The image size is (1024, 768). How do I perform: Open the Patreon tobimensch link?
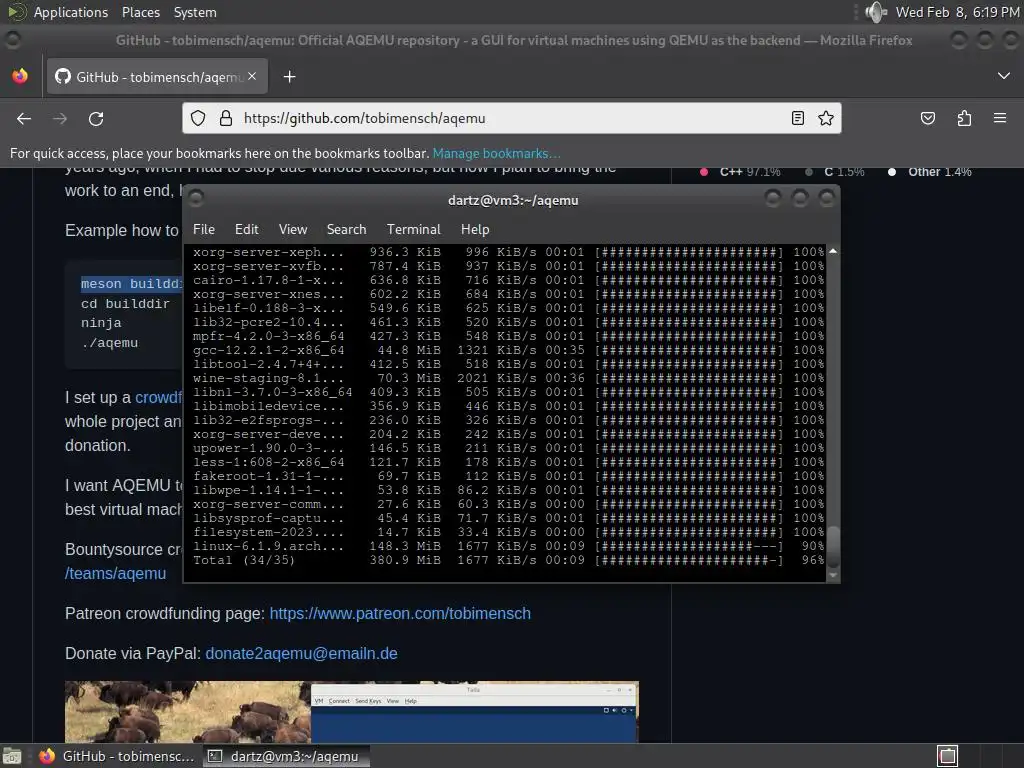point(400,613)
